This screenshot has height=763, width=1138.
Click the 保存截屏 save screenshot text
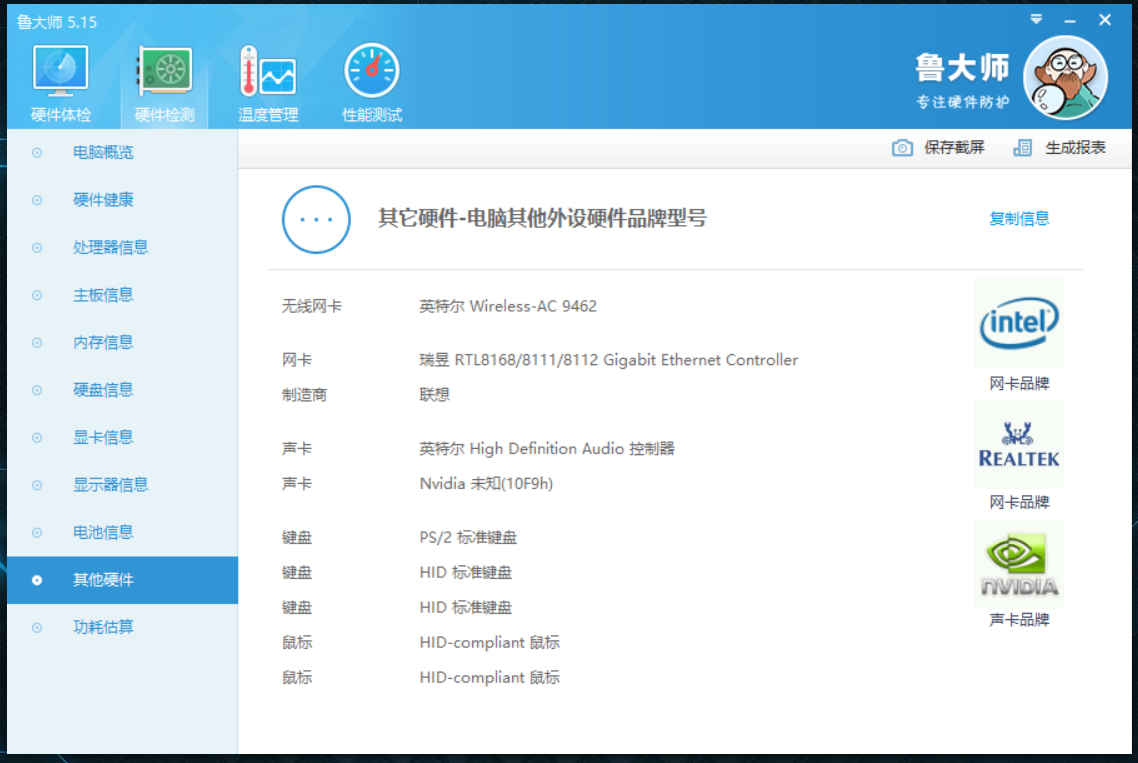coord(954,148)
